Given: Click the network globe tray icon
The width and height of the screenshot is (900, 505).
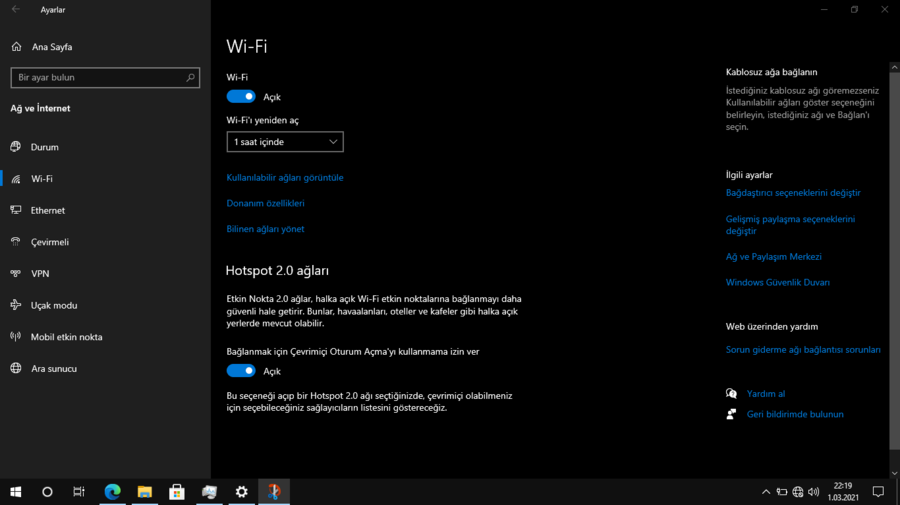Looking at the screenshot, I should (798, 492).
